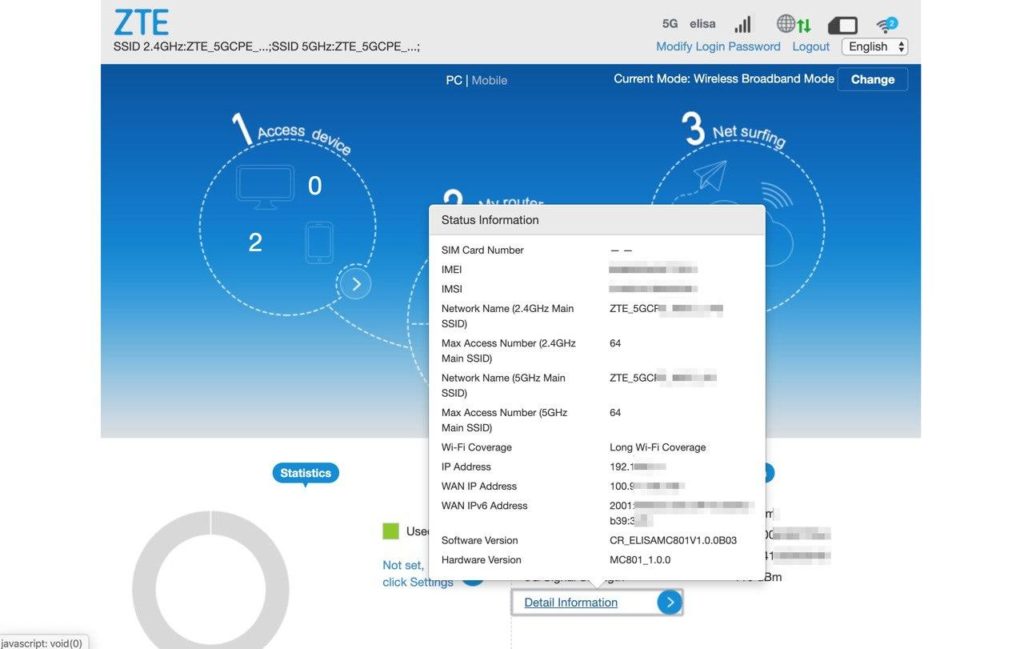This screenshot has height=649, width=1024.
Task: Click the ZTE logo
Action: point(141,22)
